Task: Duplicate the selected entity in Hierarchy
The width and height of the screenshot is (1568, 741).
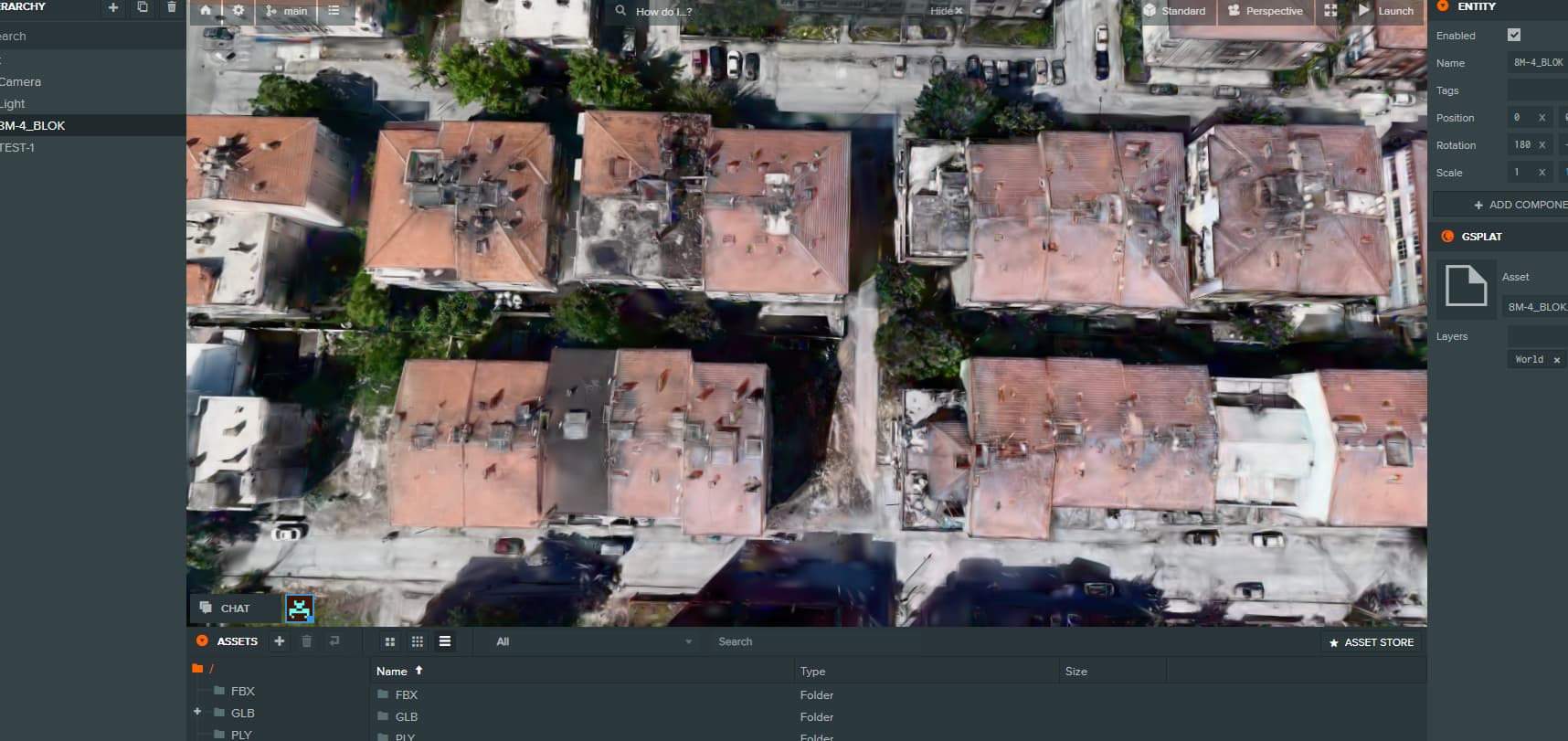Action: (x=143, y=7)
